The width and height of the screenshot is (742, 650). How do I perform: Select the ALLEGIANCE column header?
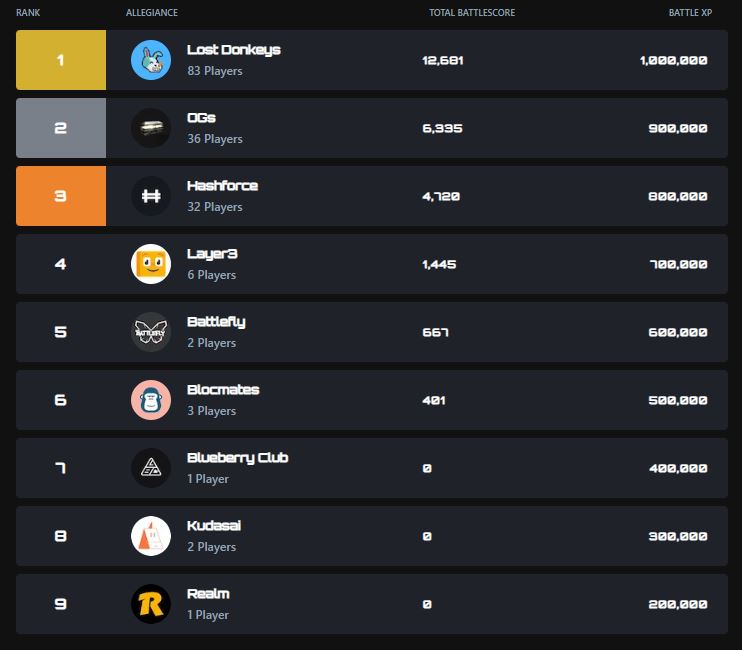[152, 13]
